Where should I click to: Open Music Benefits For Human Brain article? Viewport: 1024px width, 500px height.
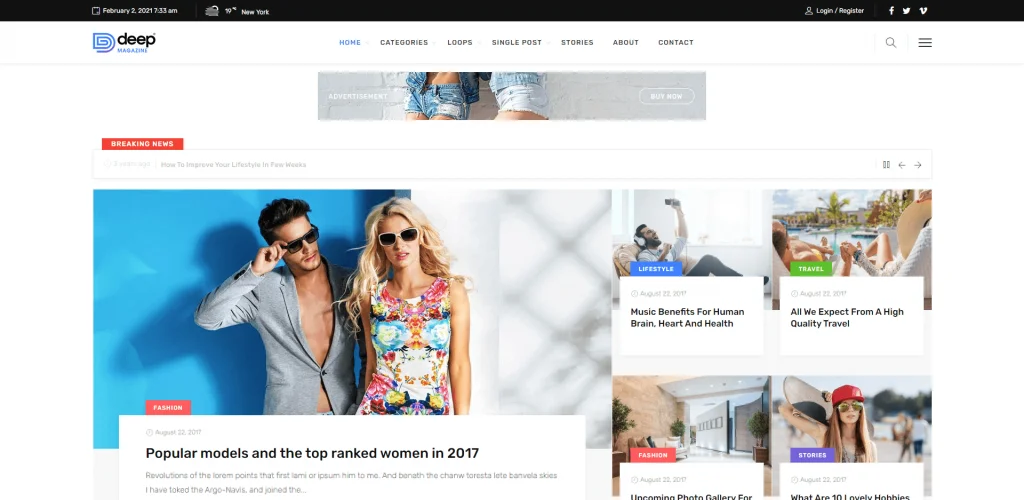(x=687, y=317)
